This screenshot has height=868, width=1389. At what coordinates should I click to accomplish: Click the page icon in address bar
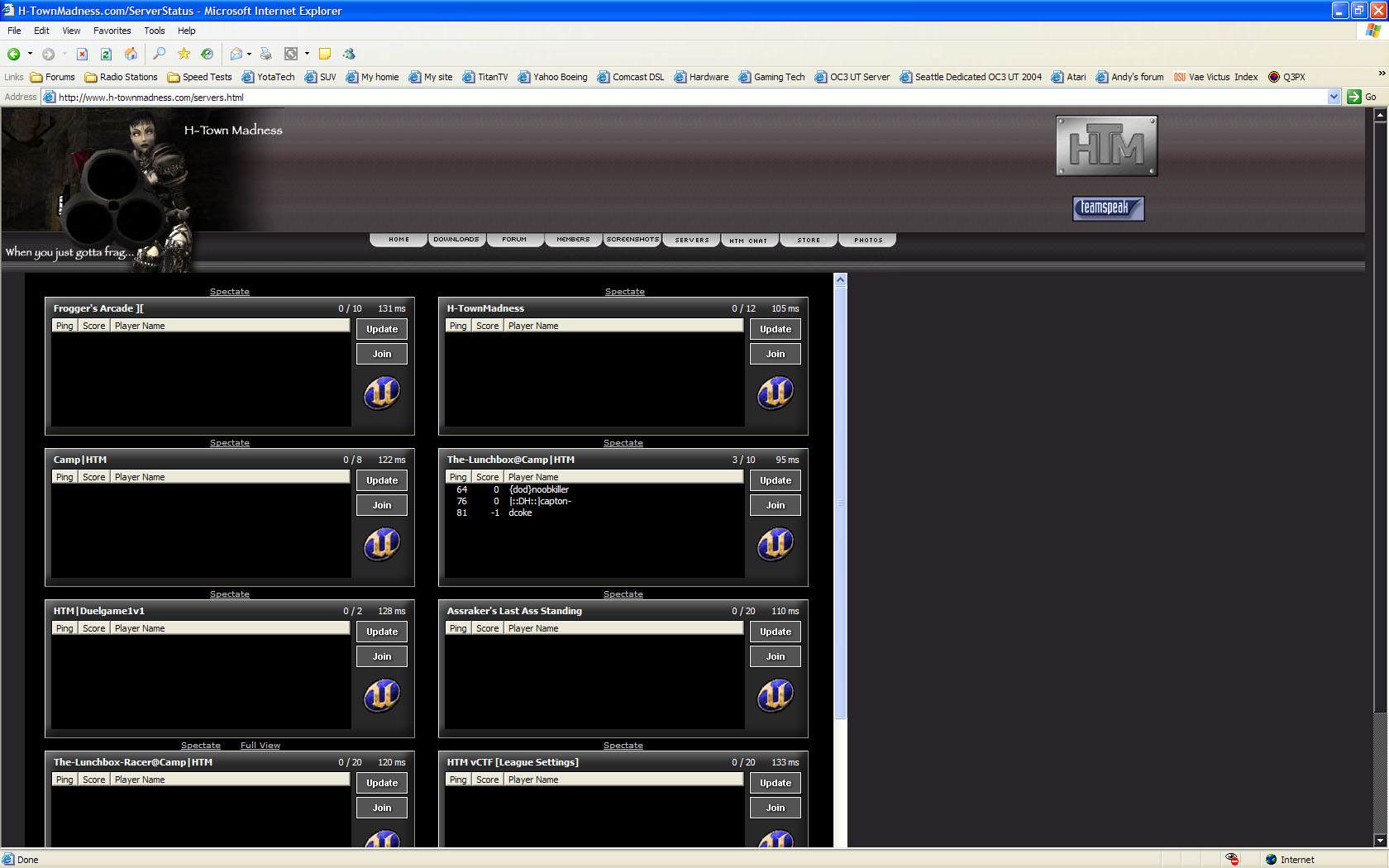click(x=50, y=97)
